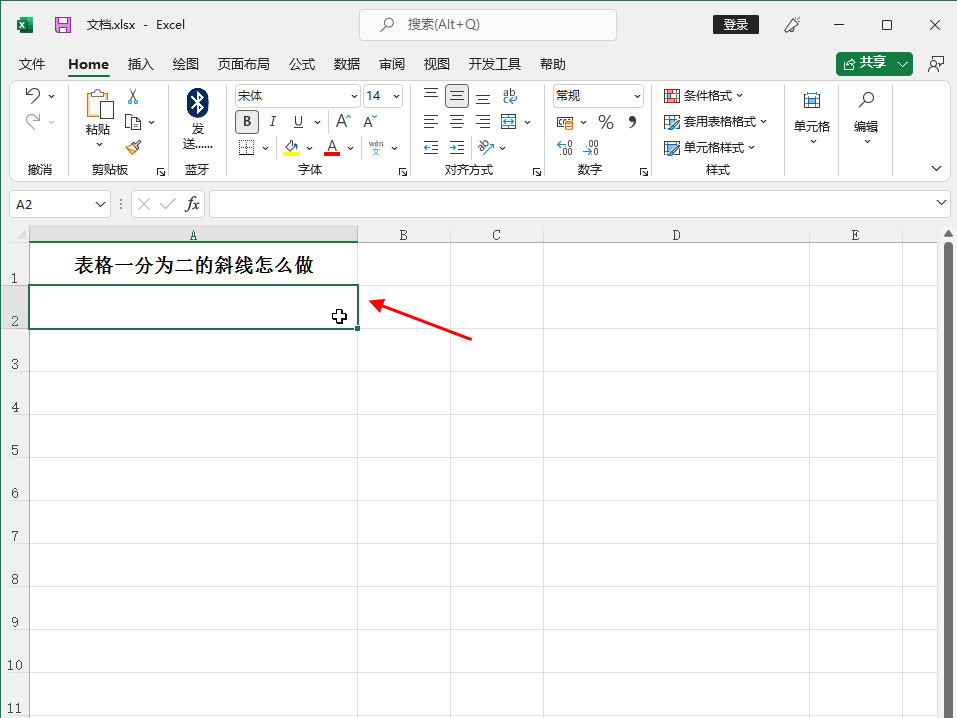957x718 pixels.
Task: Click the Paste clipboard icon
Action: [99, 104]
